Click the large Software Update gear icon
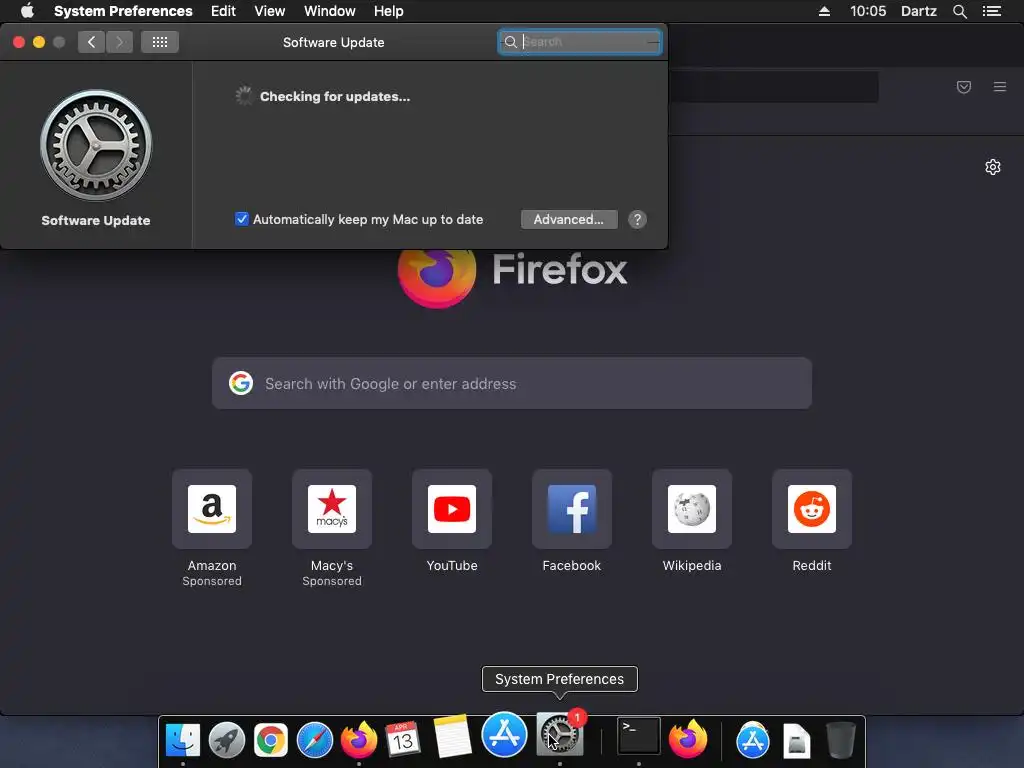Image resolution: width=1024 pixels, height=768 pixels. tap(96, 145)
